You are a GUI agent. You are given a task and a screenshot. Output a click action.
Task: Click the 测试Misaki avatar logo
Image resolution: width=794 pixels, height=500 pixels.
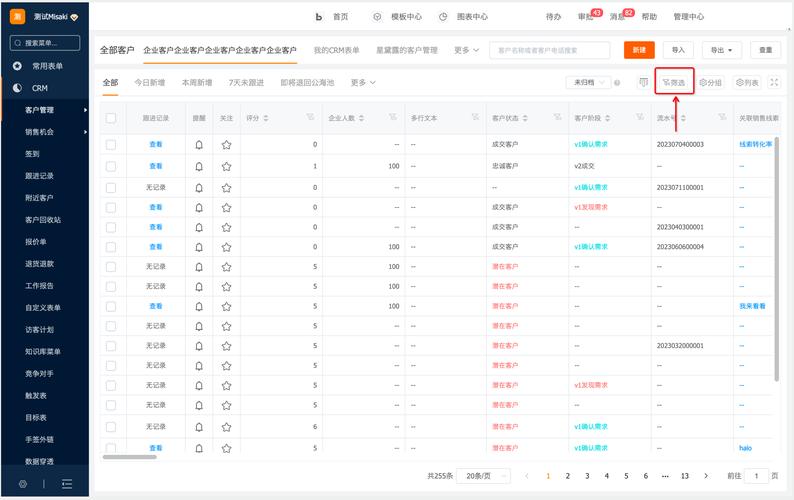[17, 16]
